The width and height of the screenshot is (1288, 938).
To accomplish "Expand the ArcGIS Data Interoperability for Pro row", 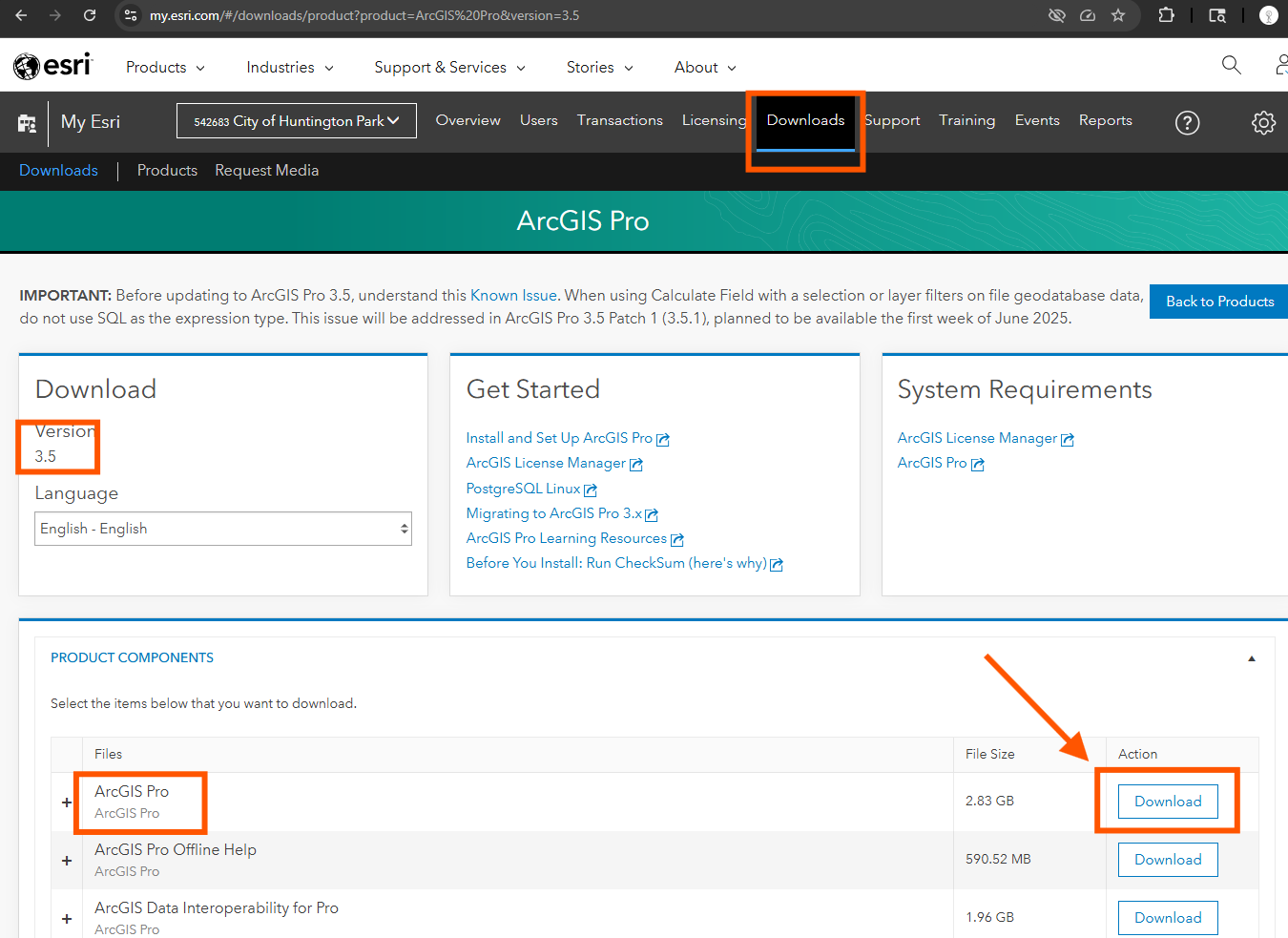I will pos(67,919).
